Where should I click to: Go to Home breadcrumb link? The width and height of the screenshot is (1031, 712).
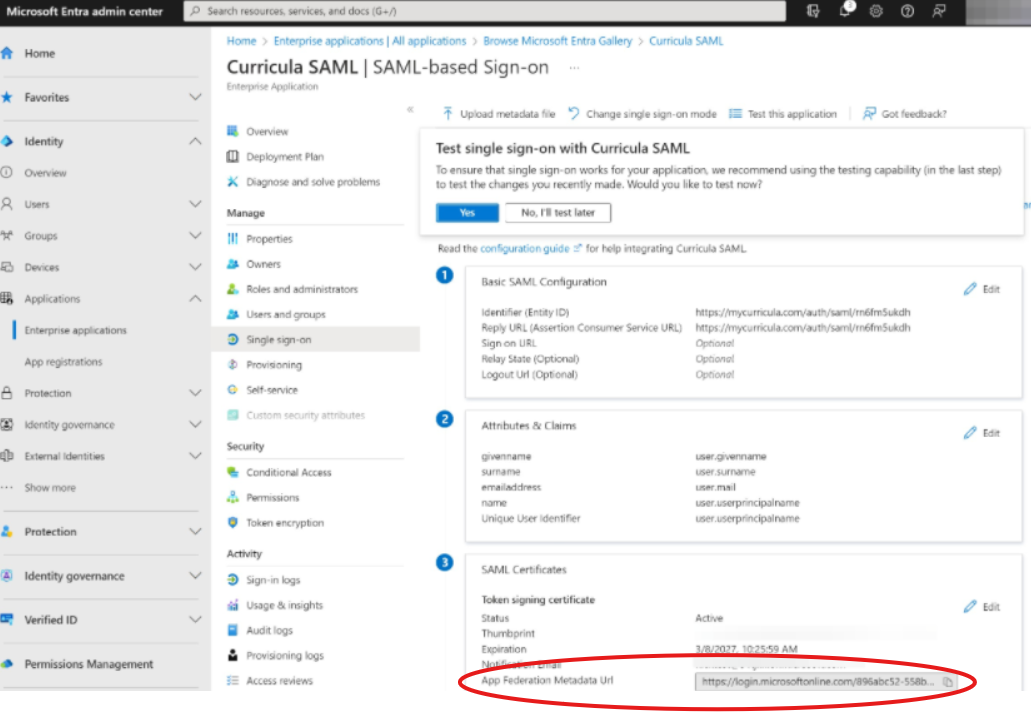coord(241,41)
